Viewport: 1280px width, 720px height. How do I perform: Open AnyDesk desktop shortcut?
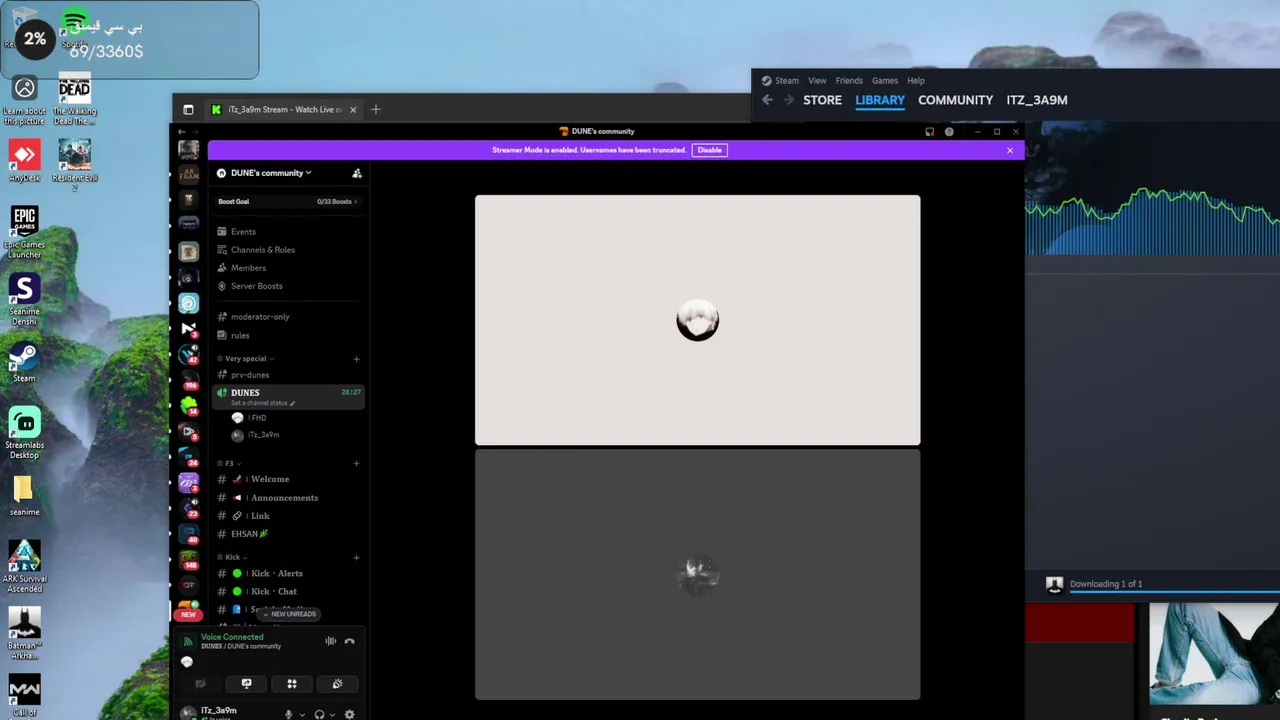(25, 161)
